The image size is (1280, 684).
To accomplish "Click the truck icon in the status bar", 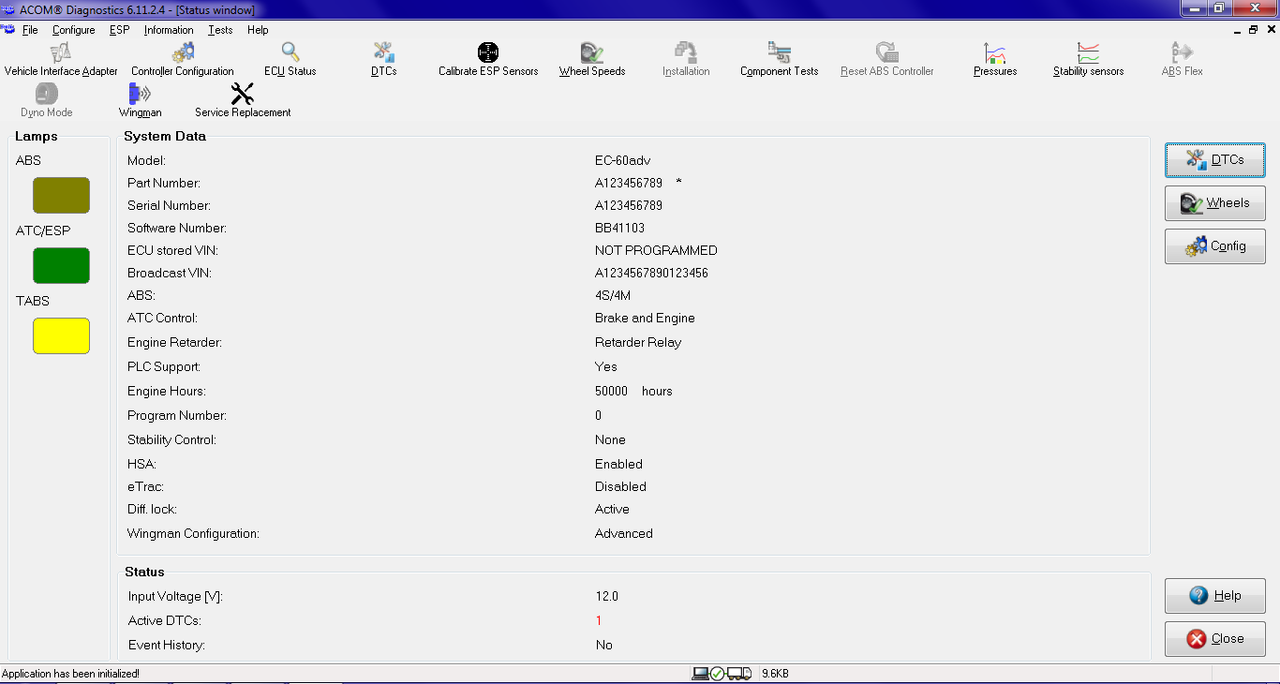I will point(739,674).
